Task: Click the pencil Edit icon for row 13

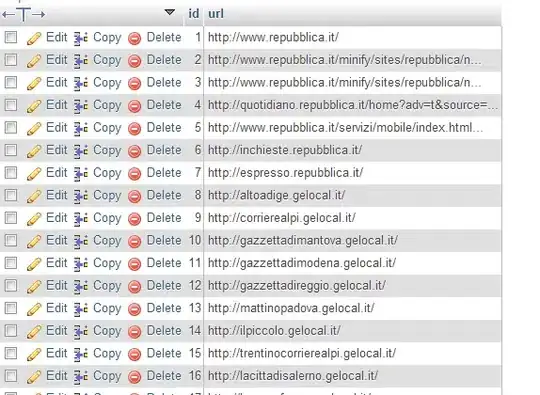Action: coord(34,309)
